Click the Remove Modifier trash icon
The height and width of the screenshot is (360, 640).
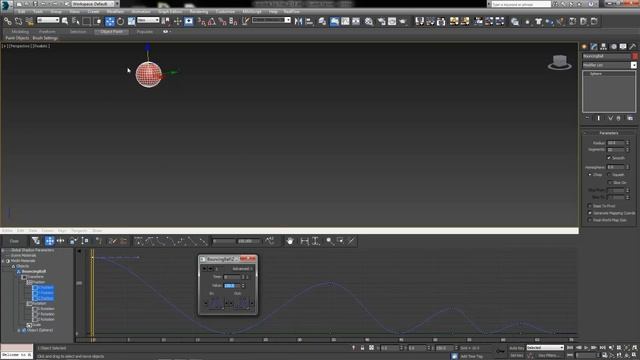pos(619,118)
